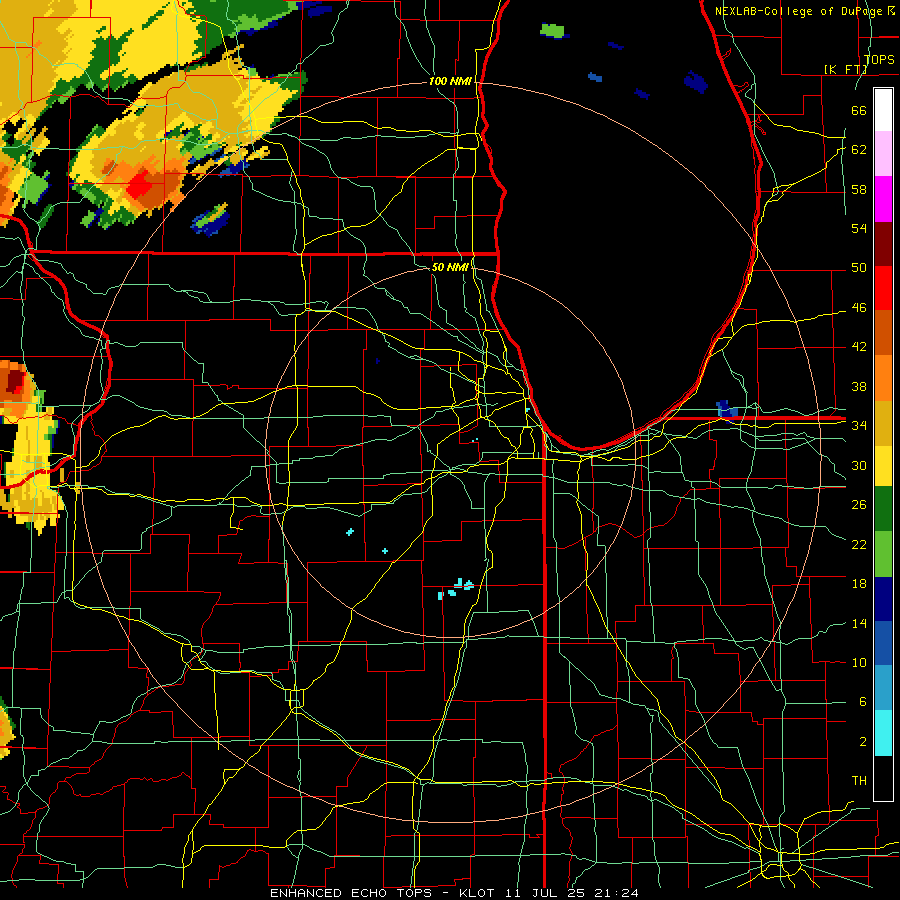Viewport: 900px width, 900px height.
Task: Click the legend value 46
Action: (x=859, y=308)
